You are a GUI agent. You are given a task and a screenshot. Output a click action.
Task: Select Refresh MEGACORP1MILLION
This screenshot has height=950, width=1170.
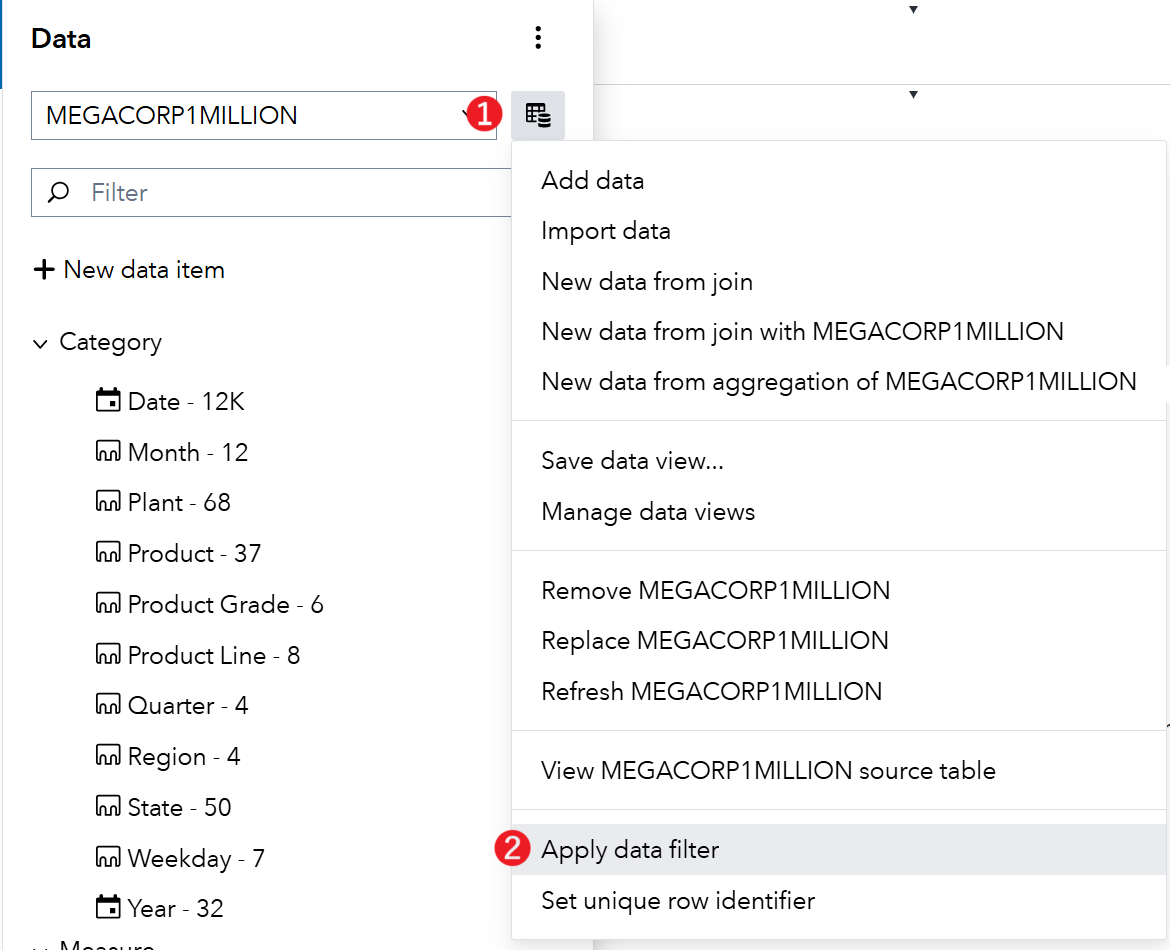(711, 691)
